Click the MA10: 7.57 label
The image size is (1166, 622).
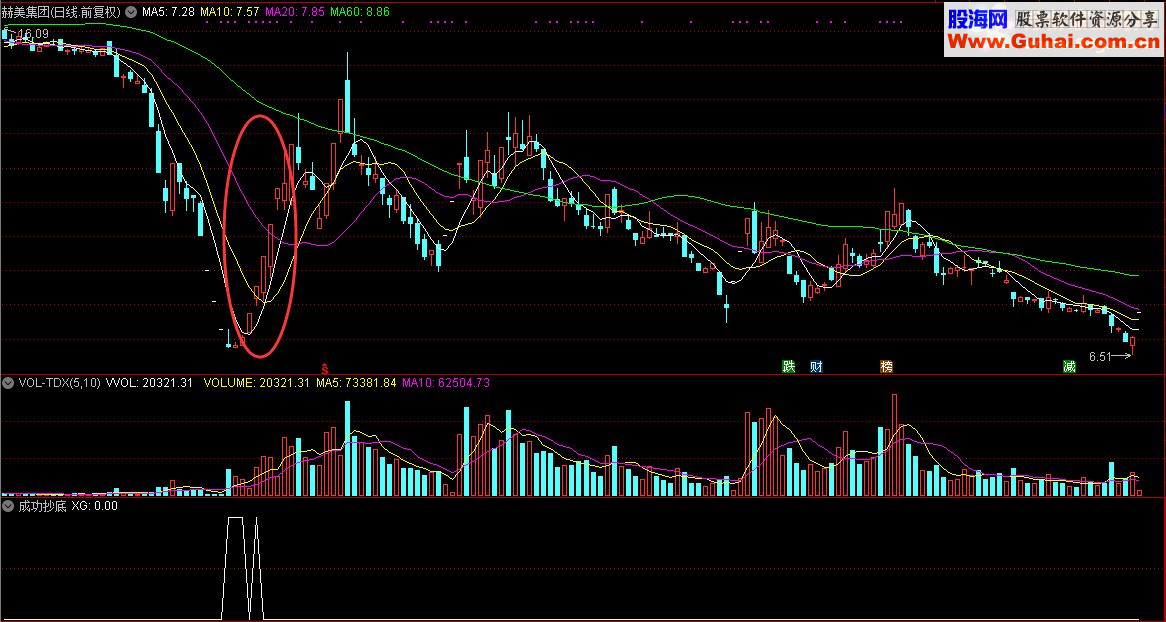(x=230, y=12)
